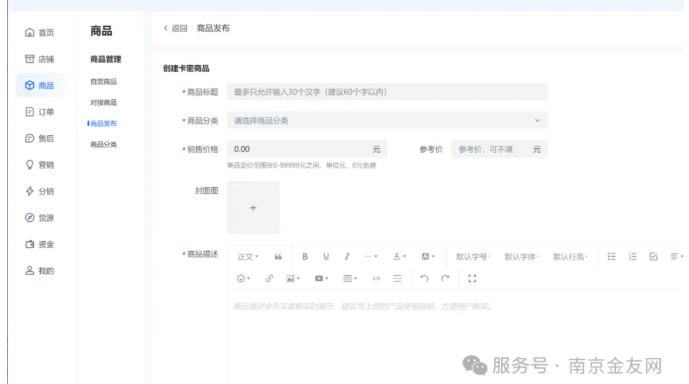This screenshot has height=384, width=689.
Task: Open insert video dropdown
Action: point(321,279)
